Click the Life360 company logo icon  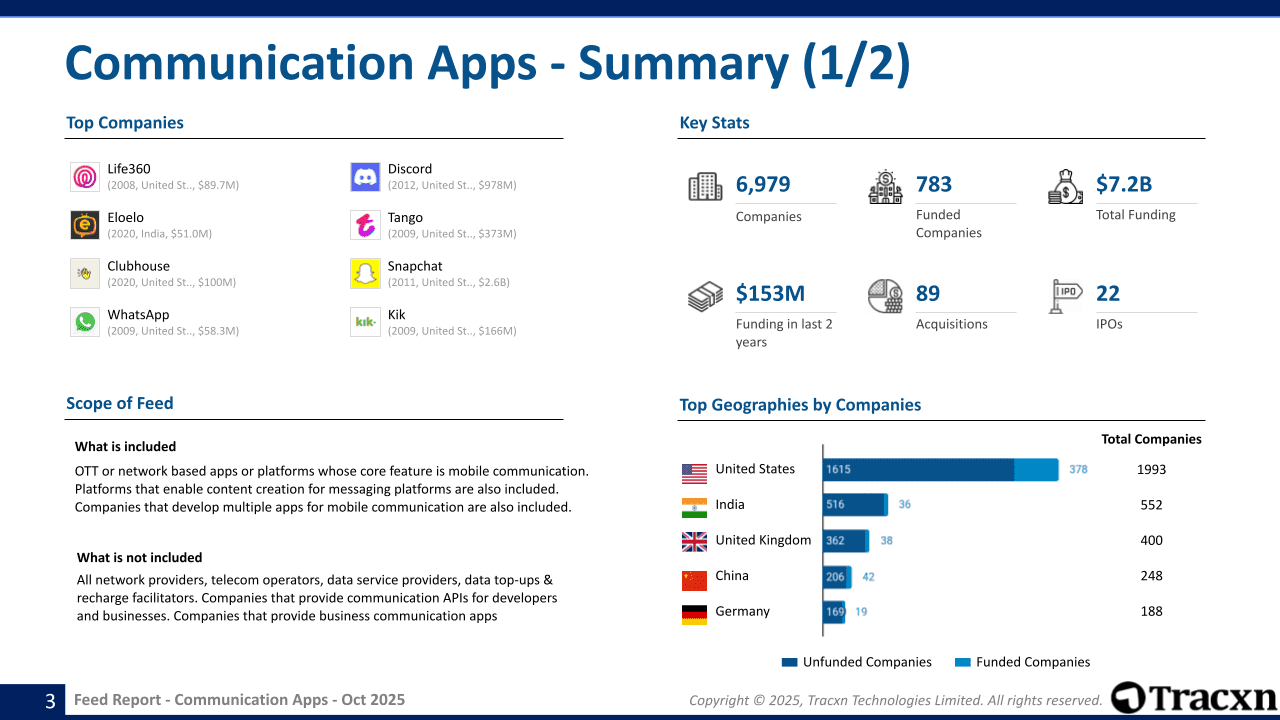85,177
